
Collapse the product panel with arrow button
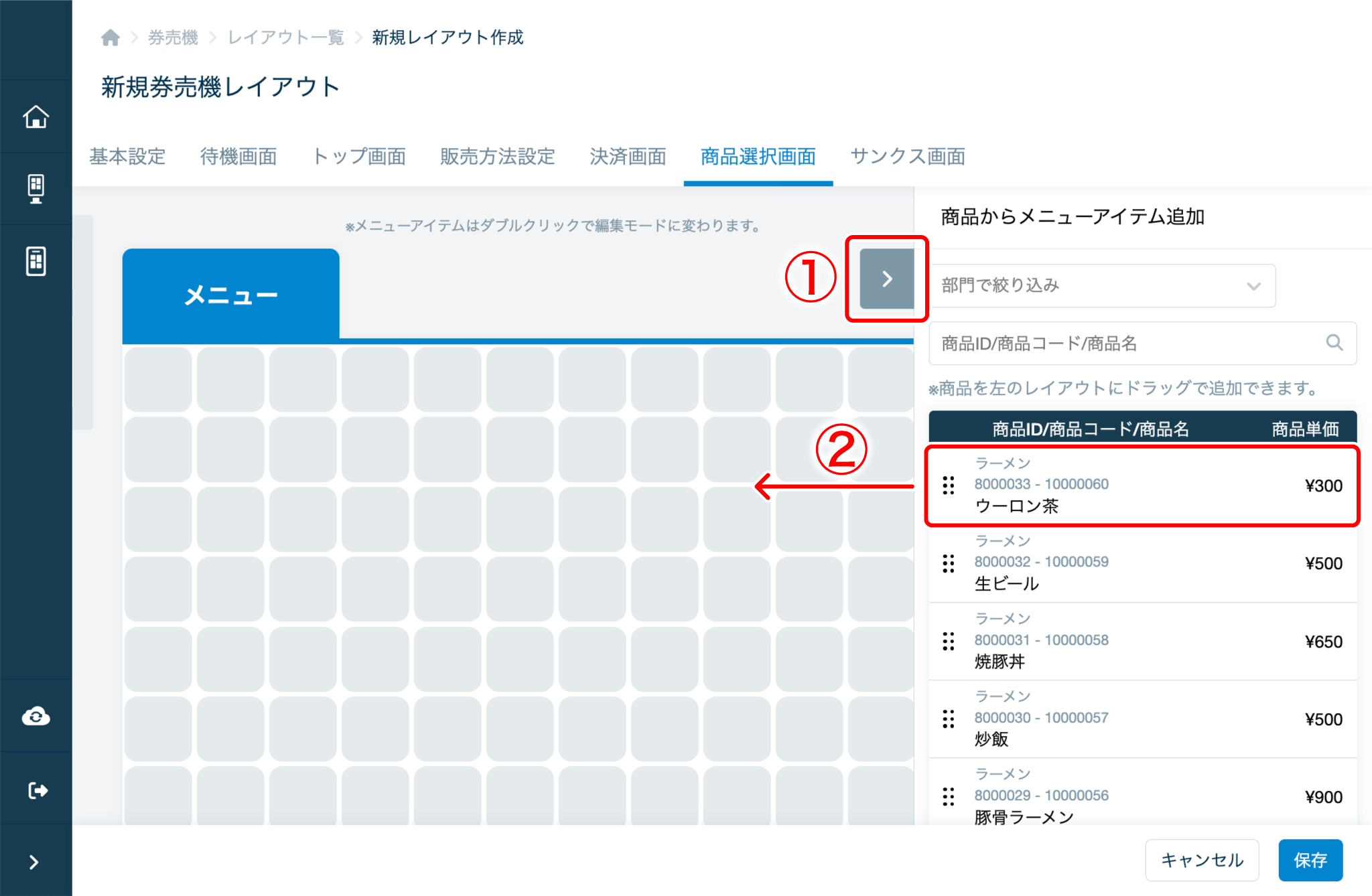point(886,279)
